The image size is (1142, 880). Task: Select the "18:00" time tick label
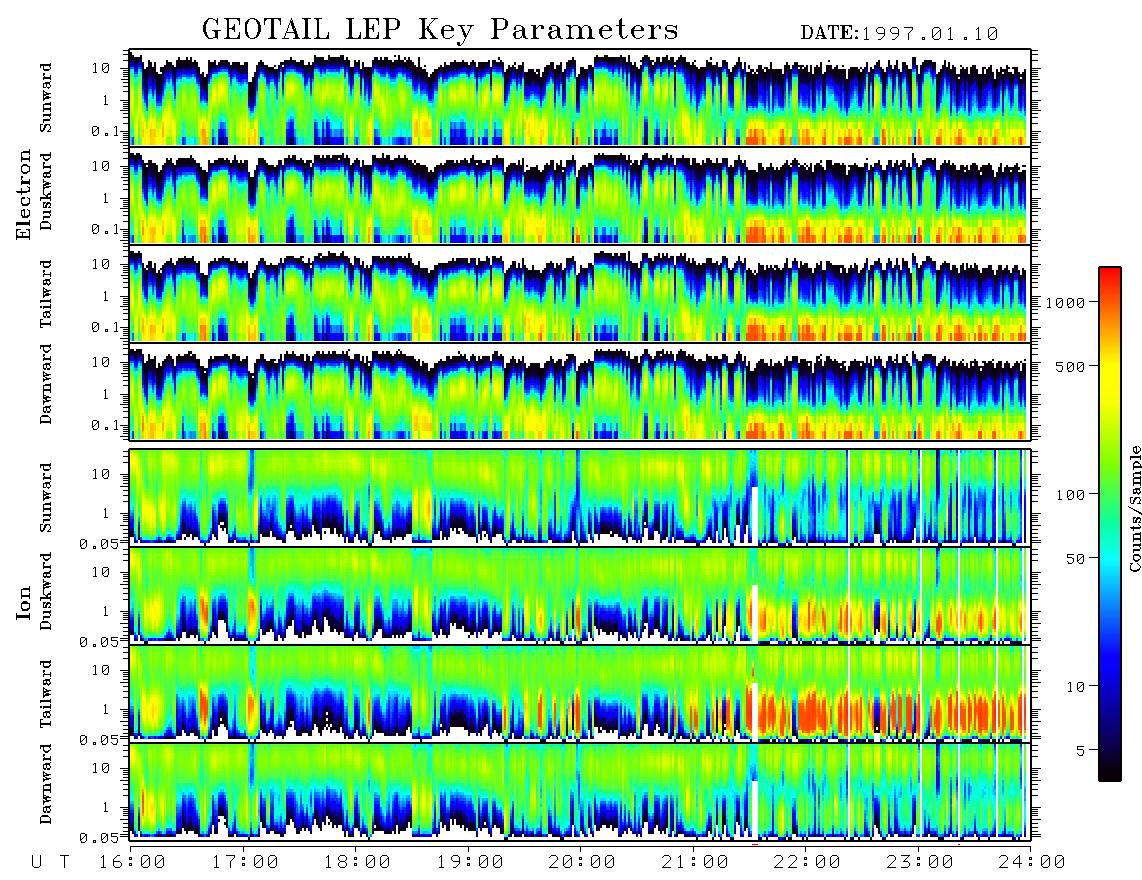(358, 863)
